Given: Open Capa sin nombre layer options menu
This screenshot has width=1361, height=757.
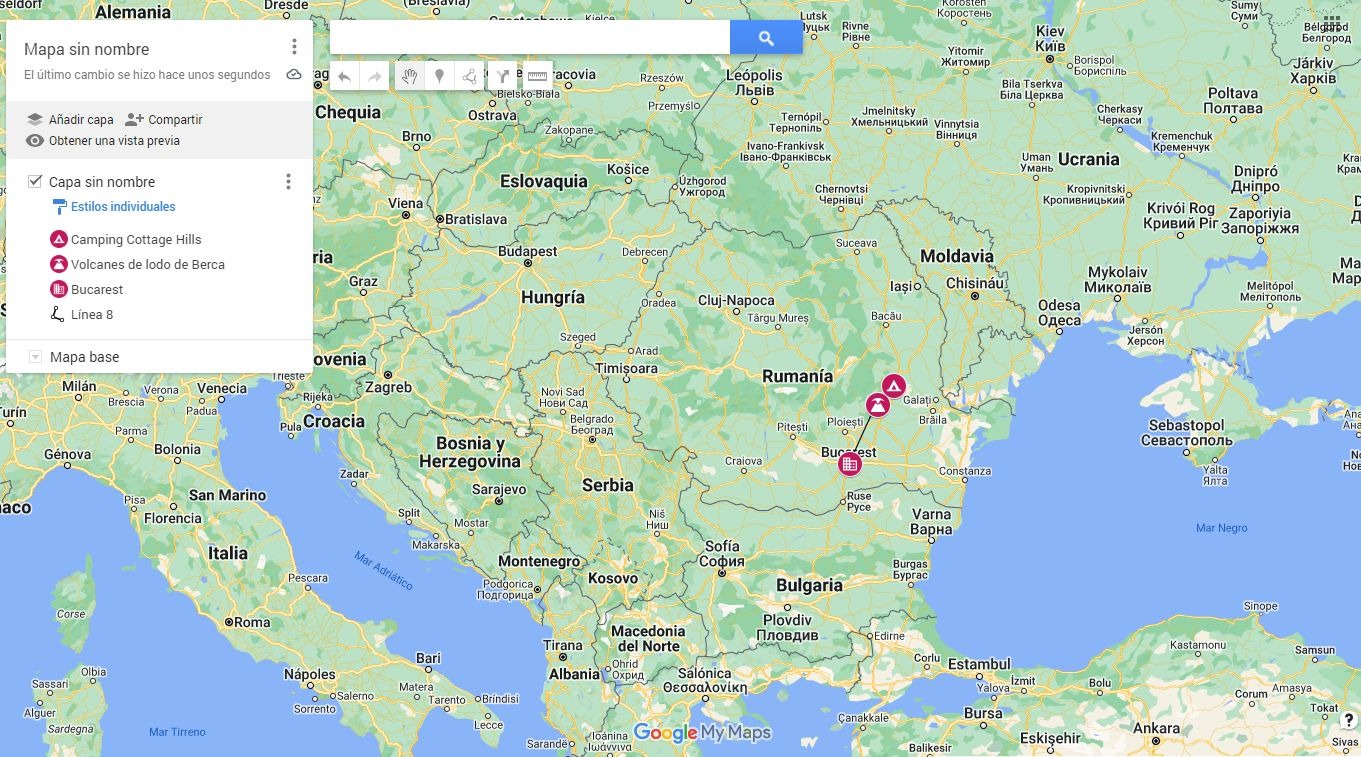Looking at the screenshot, I should (x=288, y=181).
